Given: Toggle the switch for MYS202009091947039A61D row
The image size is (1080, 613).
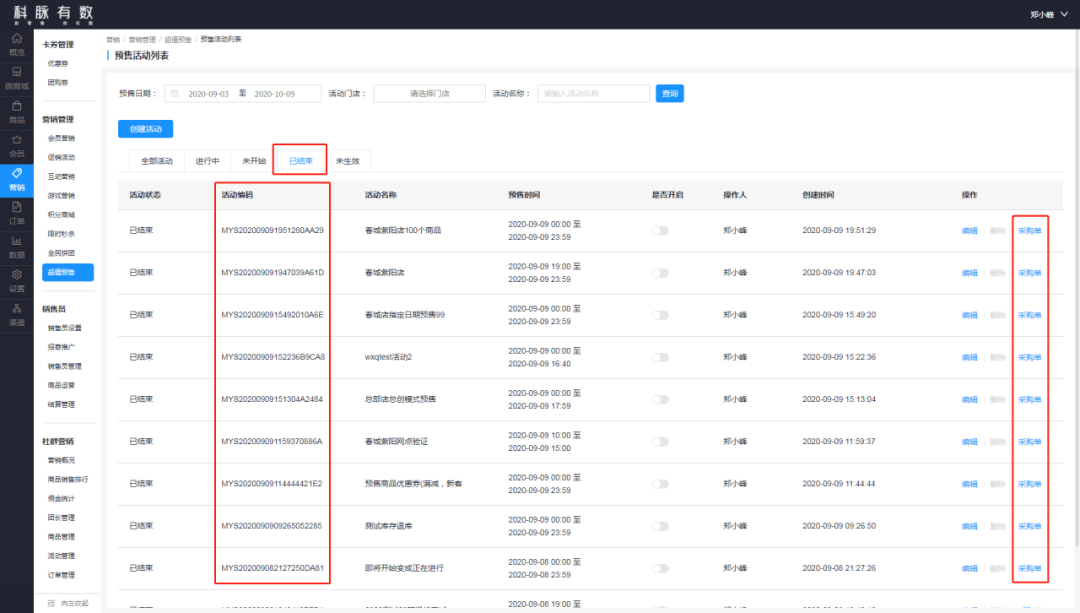Looking at the screenshot, I should coord(661,273).
